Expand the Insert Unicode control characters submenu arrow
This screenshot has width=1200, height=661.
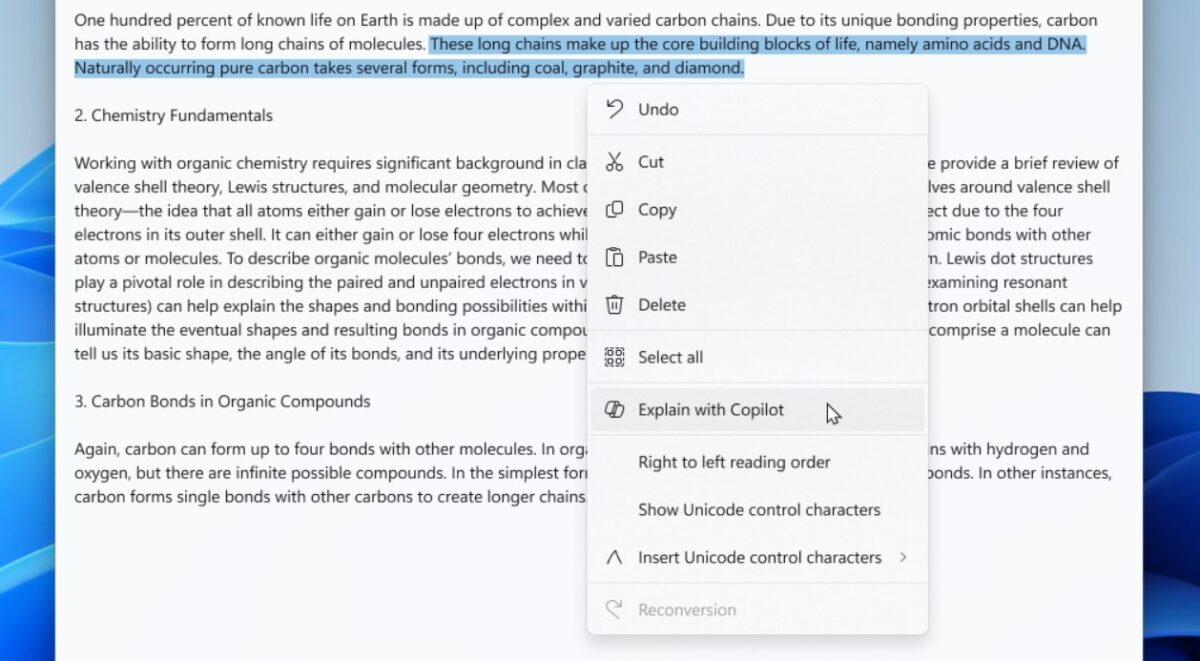[903, 557]
